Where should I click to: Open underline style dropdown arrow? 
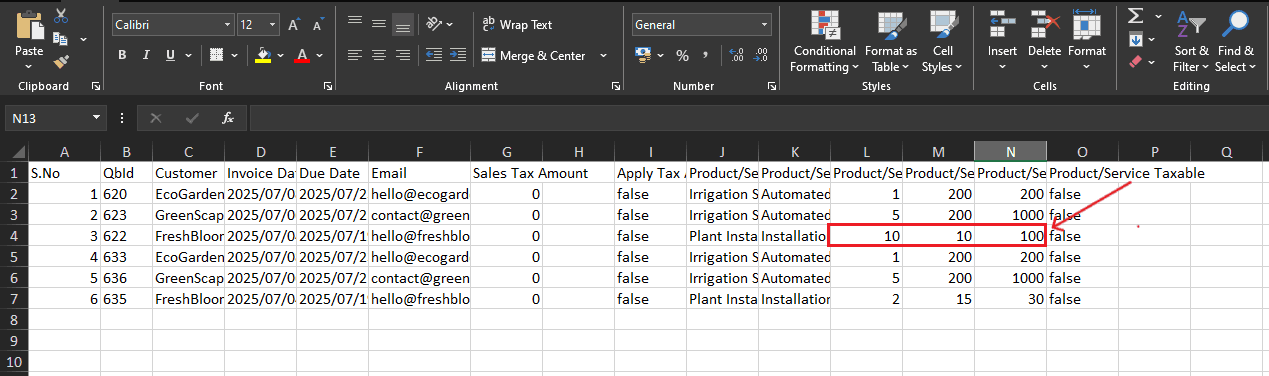pos(188,55)
